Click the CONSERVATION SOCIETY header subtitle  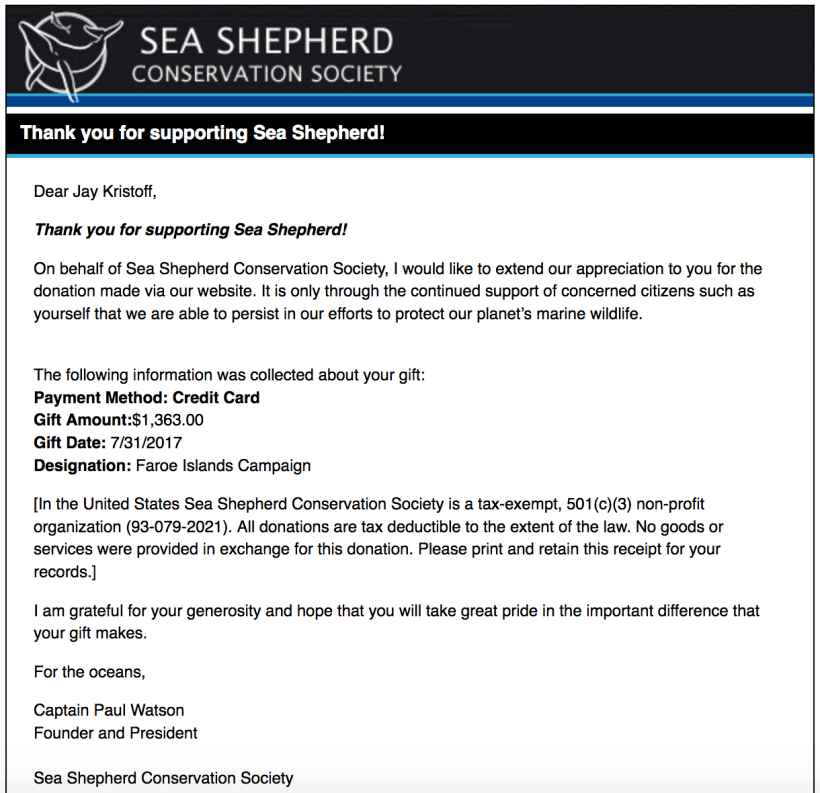click(267, 73)
